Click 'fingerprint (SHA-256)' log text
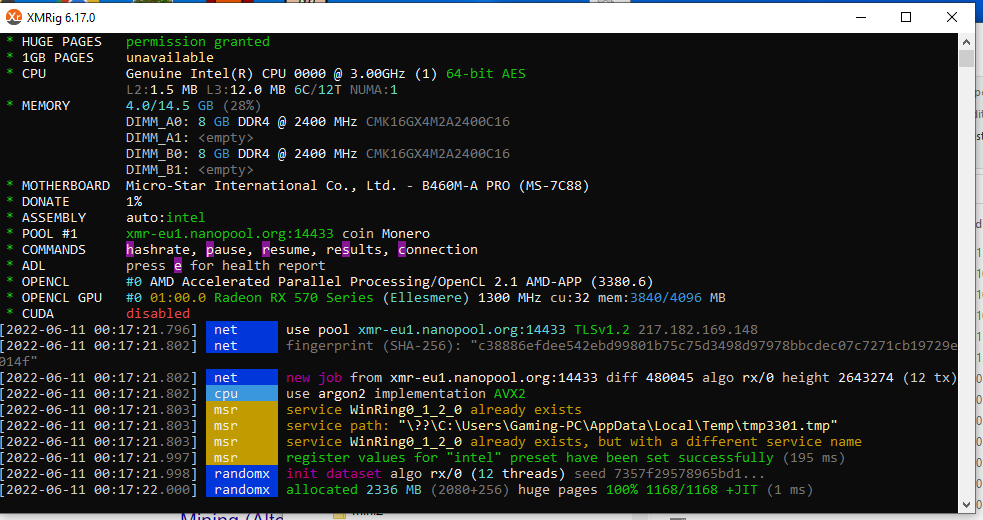Viewport: 983px width, 520px height. (374, 346)
